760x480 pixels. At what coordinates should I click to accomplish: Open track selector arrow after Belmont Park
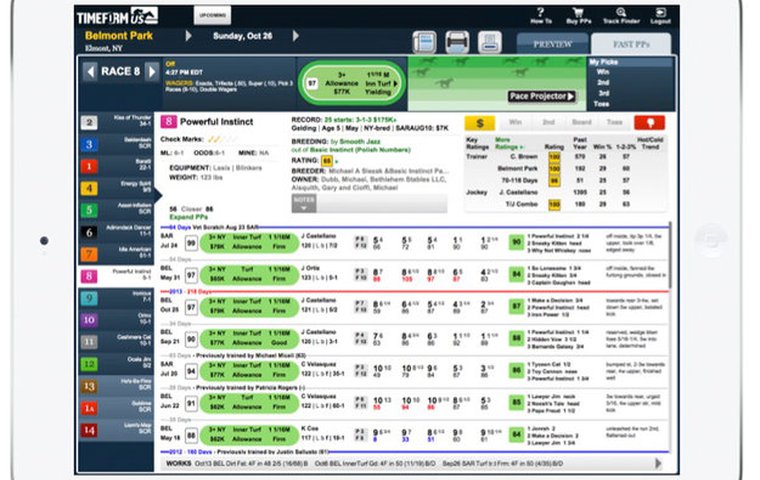pyautogui.click(x=189, y=36)
